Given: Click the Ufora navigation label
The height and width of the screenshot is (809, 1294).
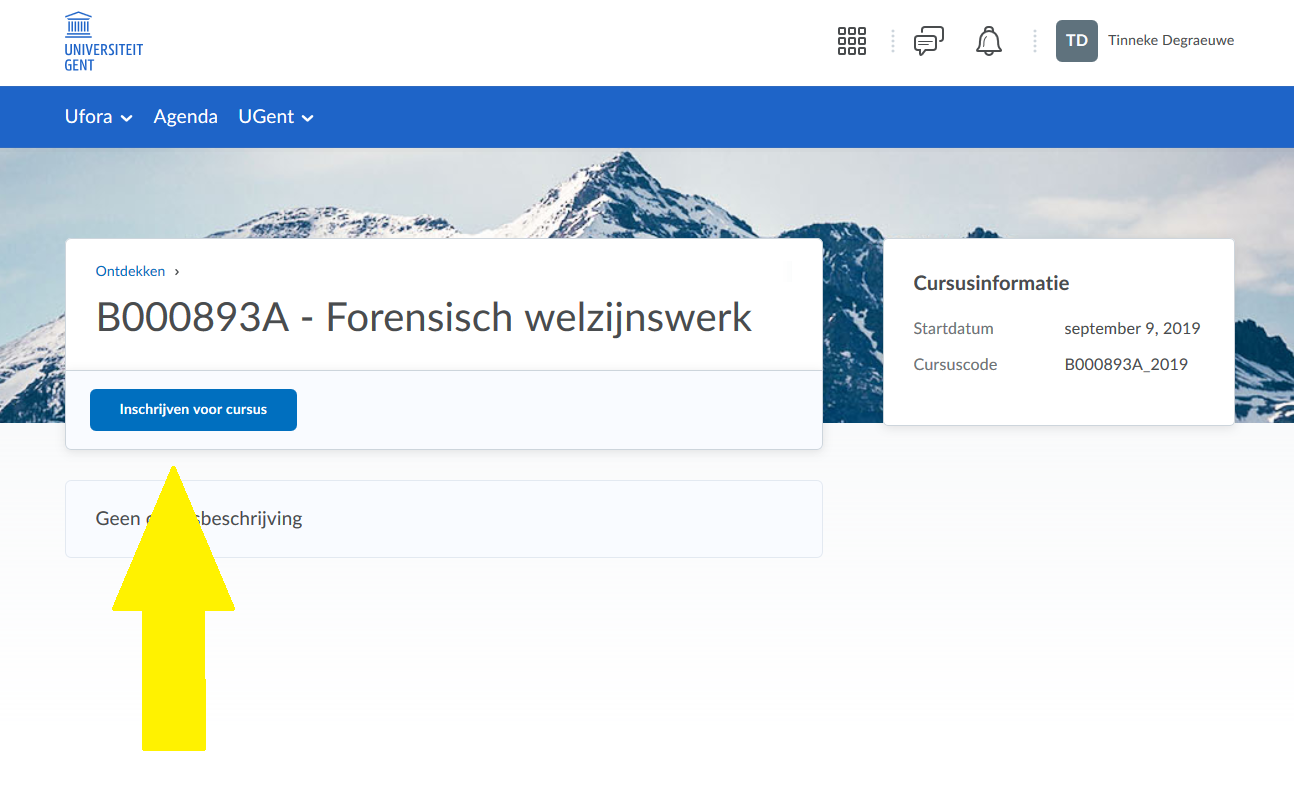Looking at the screenshot, I should coord(88,117).
